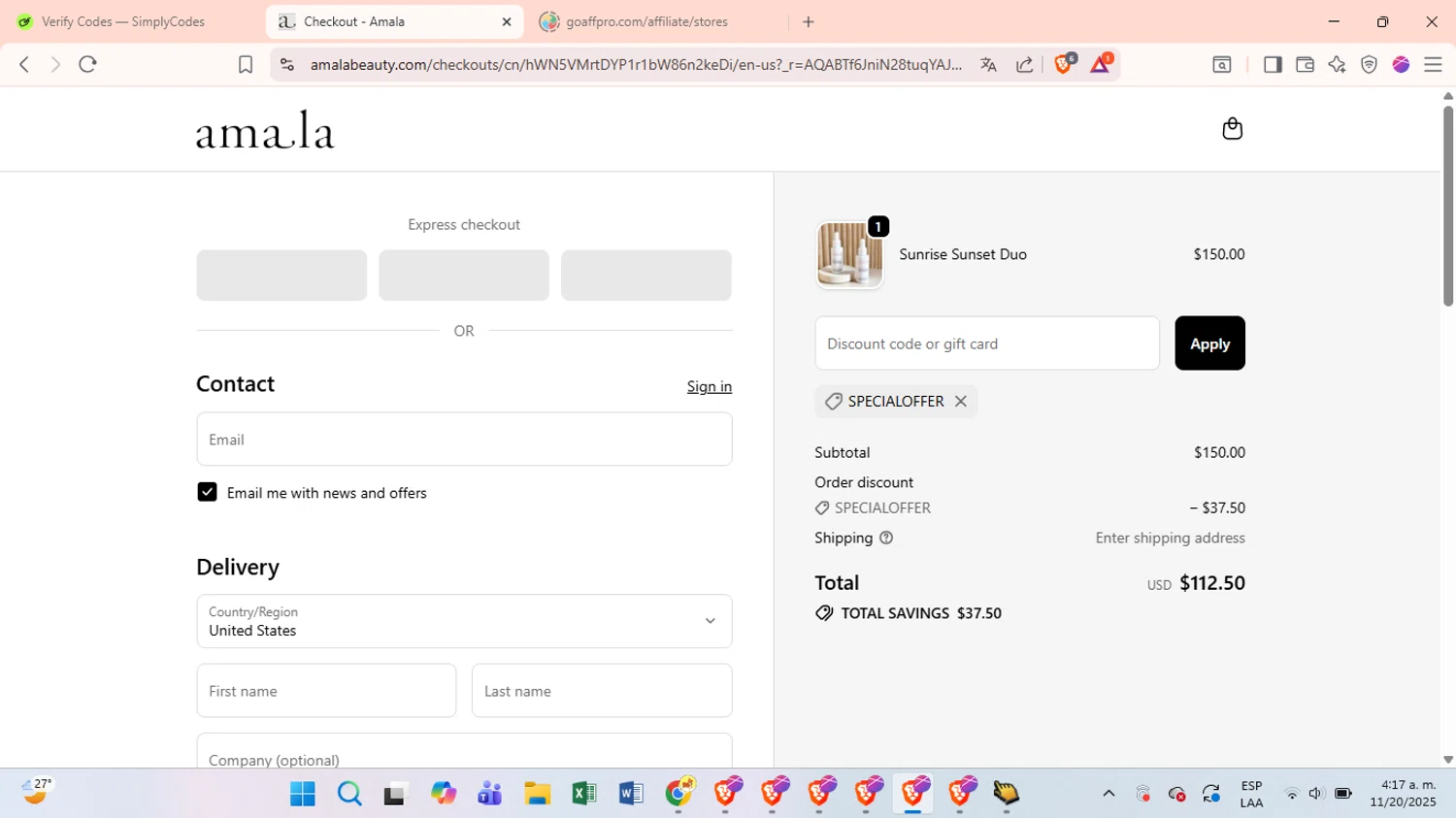Screen dimensions: 1456x818
Task: Open Leo AI sparkle icon
Action: 1337,64
